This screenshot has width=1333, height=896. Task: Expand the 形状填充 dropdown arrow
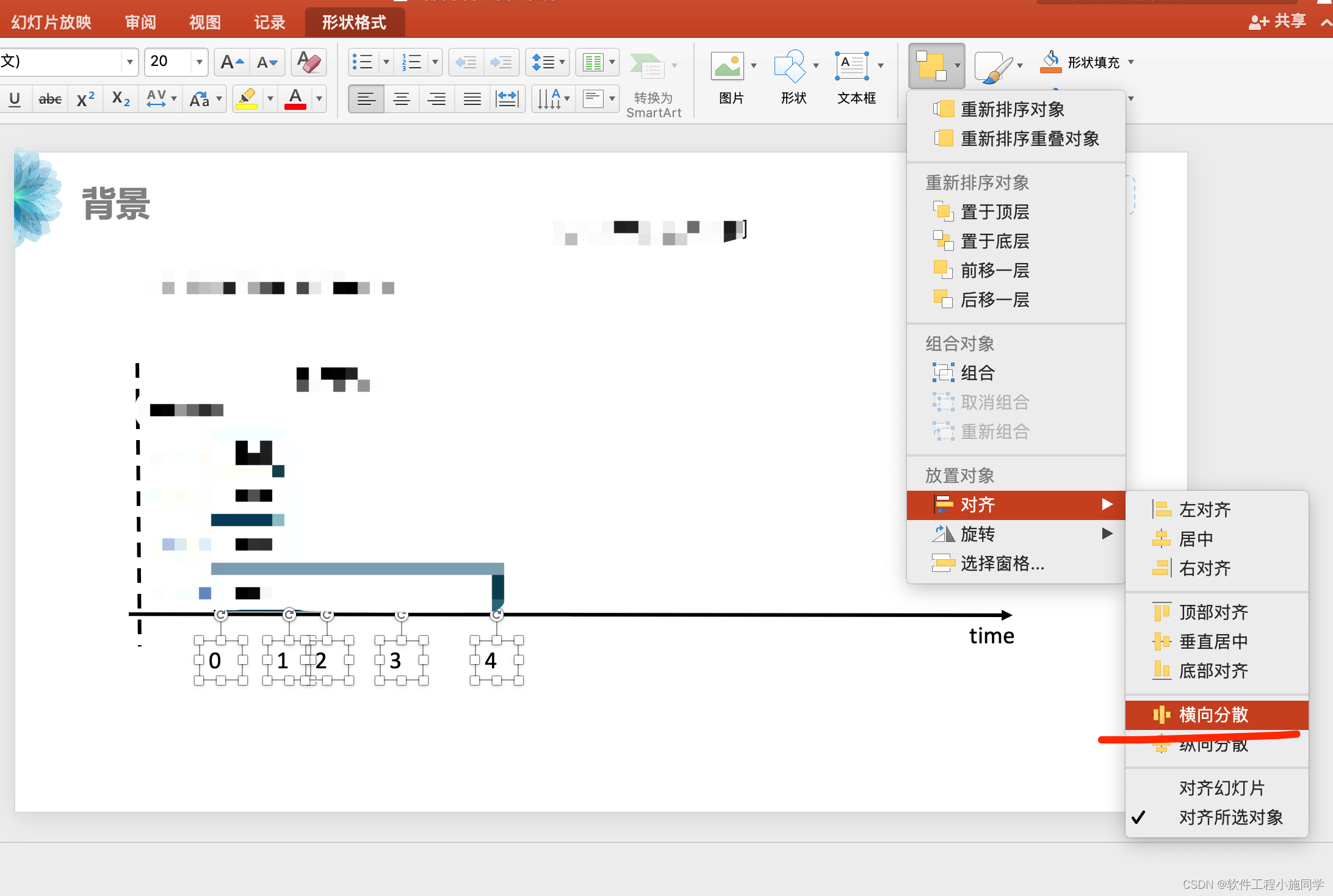(1131, 62)
